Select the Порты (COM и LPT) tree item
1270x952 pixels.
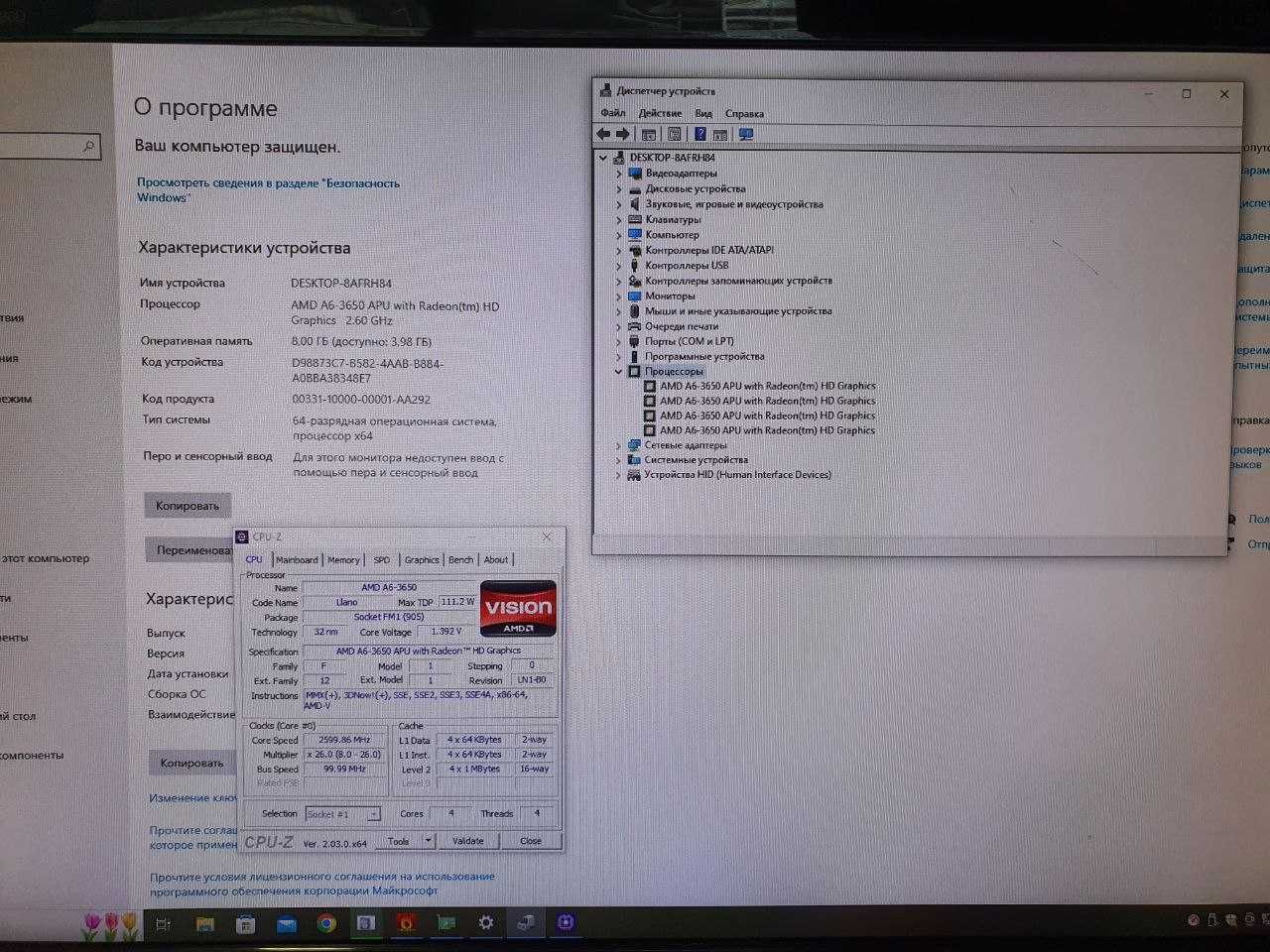click(690, 341)
